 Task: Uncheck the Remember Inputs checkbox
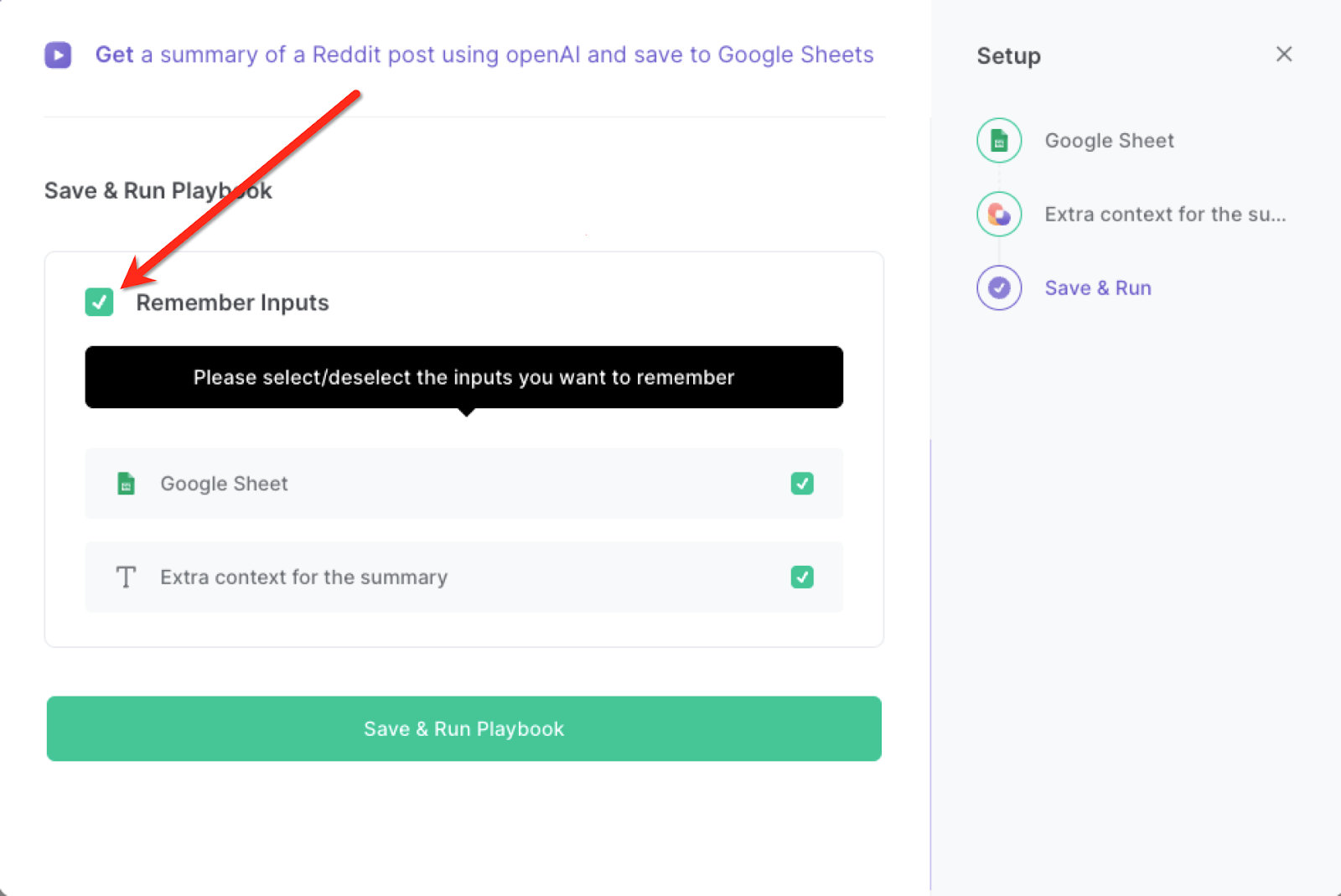pyautogui.click(x=99, y=303)
